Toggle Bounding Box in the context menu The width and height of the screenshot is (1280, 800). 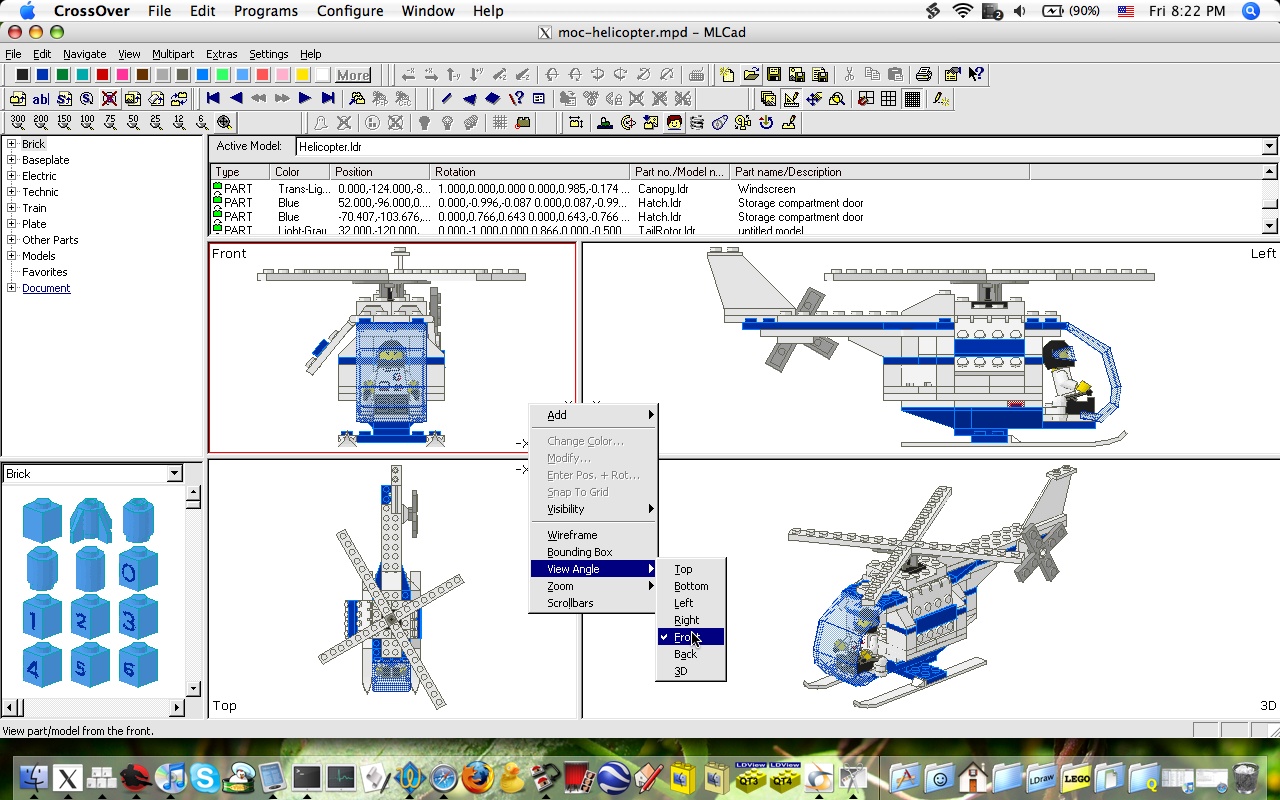[x=579, y=552]
